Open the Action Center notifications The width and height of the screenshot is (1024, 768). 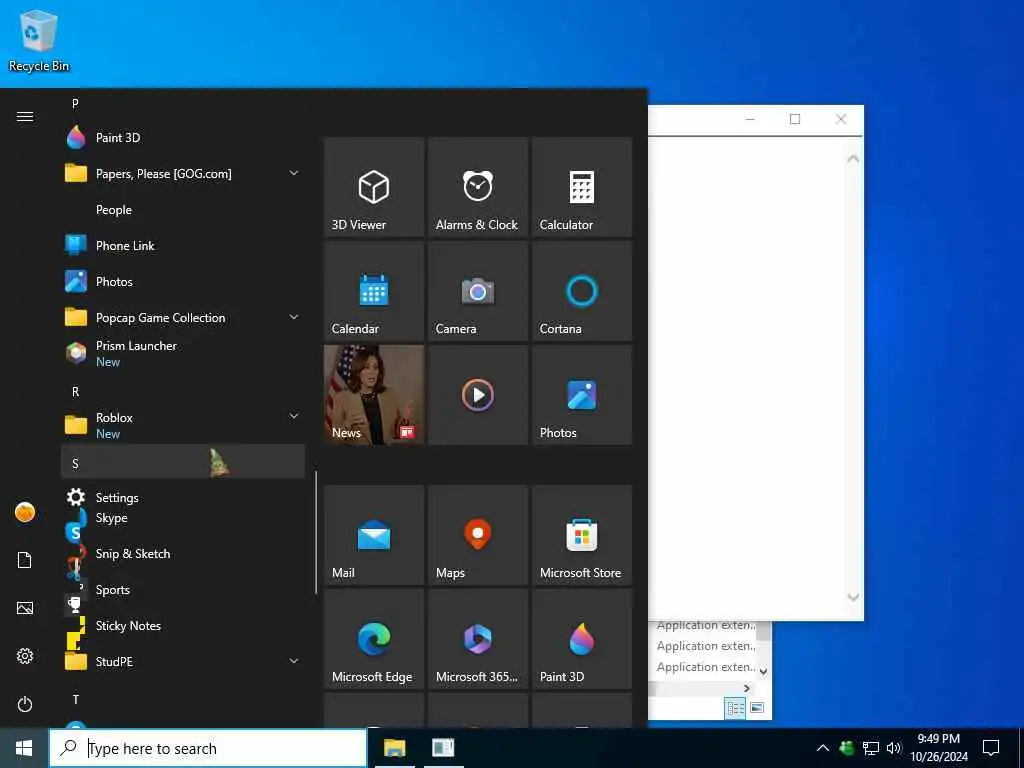pos(991,748)
